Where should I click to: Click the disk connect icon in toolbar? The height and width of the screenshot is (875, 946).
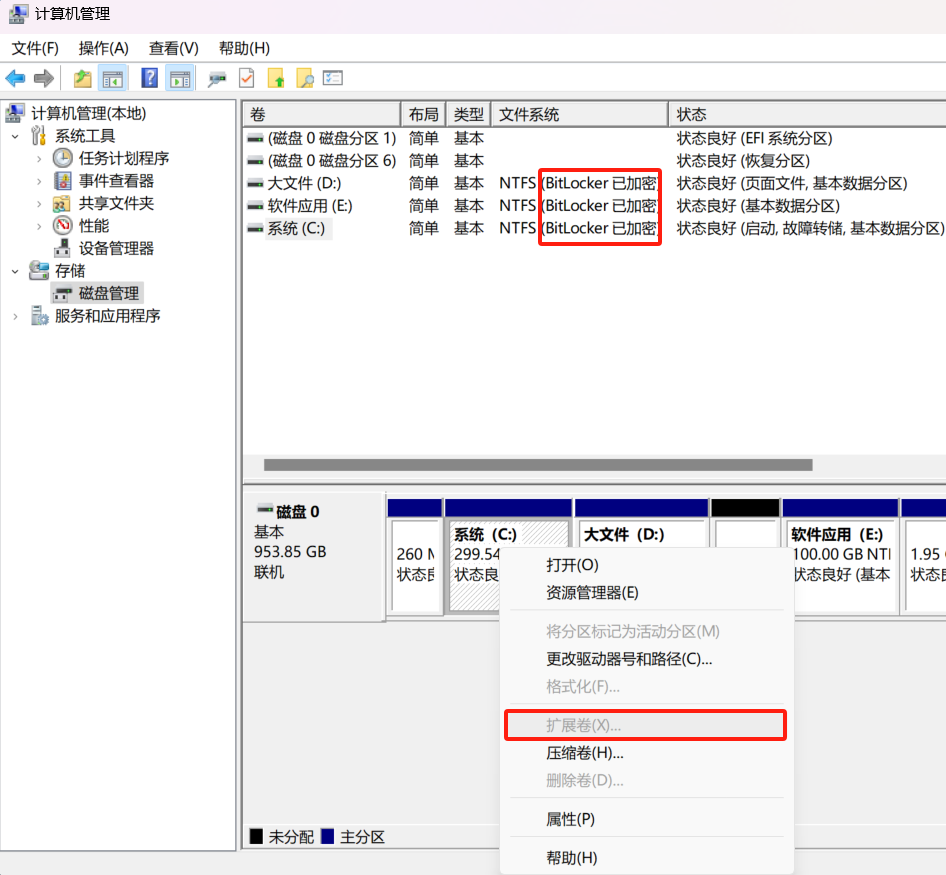tap(216, 78)
